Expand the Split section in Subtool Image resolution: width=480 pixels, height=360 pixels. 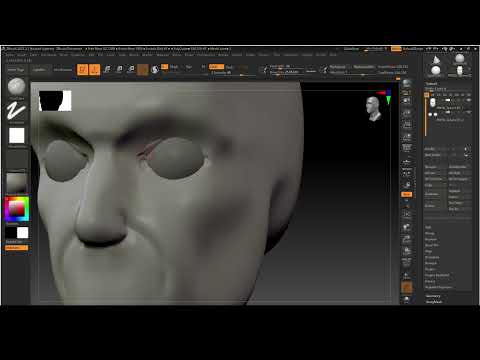click(428, 227)
